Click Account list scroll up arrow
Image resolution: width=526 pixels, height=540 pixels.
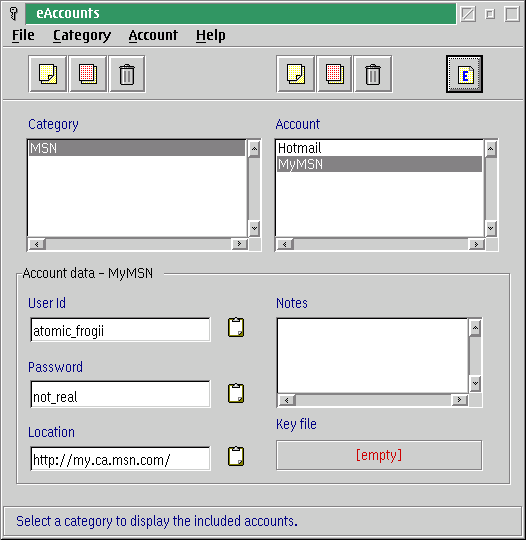tap(491, 149)
